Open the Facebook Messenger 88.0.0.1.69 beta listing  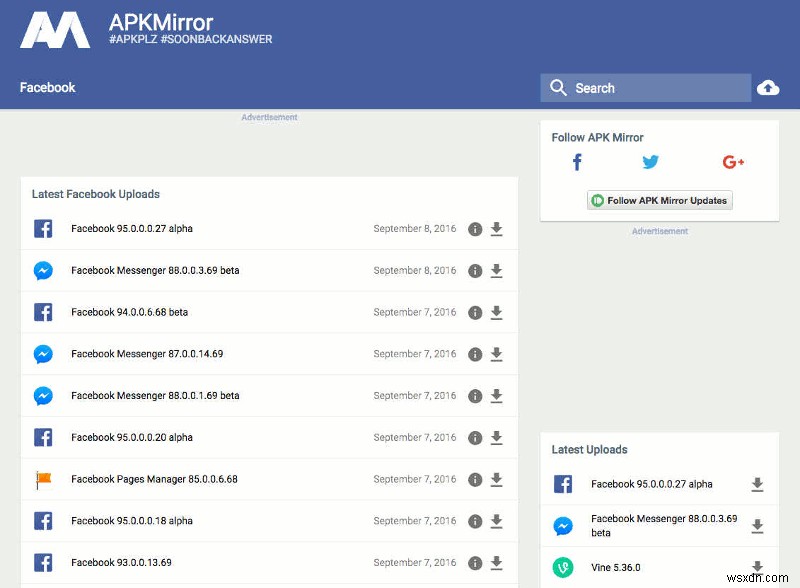[153, 395]
